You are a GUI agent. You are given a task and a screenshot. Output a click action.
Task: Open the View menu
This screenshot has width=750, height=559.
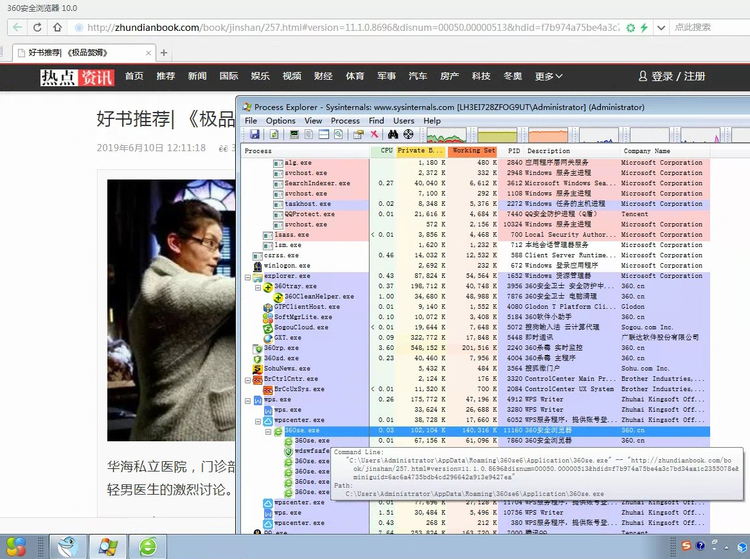[313, 121]
